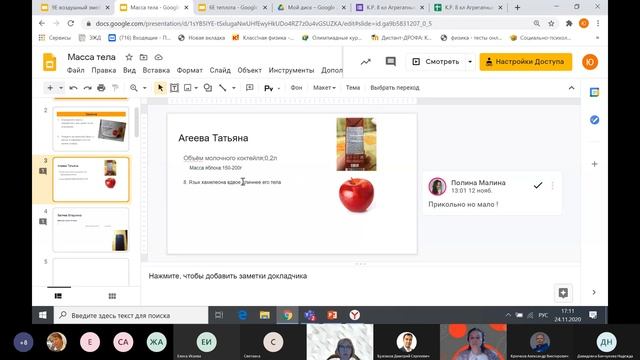Open activity dashboard trend icon

coord(365,62)
